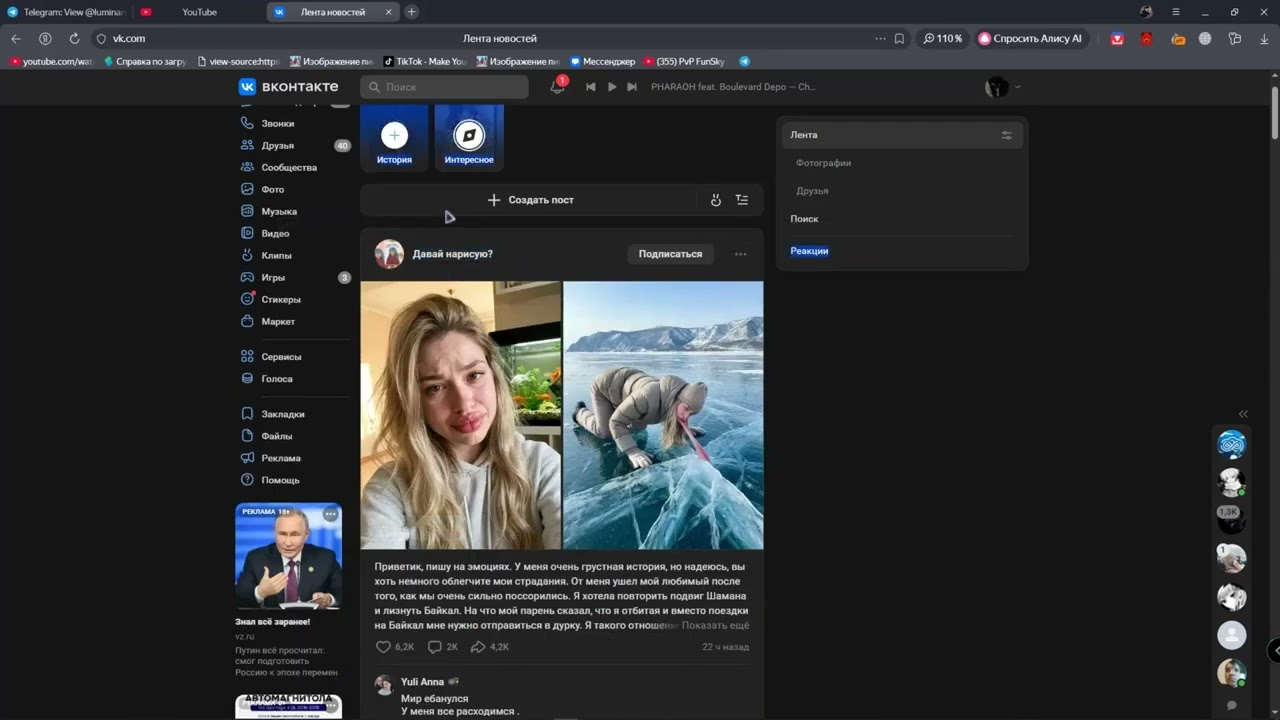Click the VK search field Поиск

[444, 87]
